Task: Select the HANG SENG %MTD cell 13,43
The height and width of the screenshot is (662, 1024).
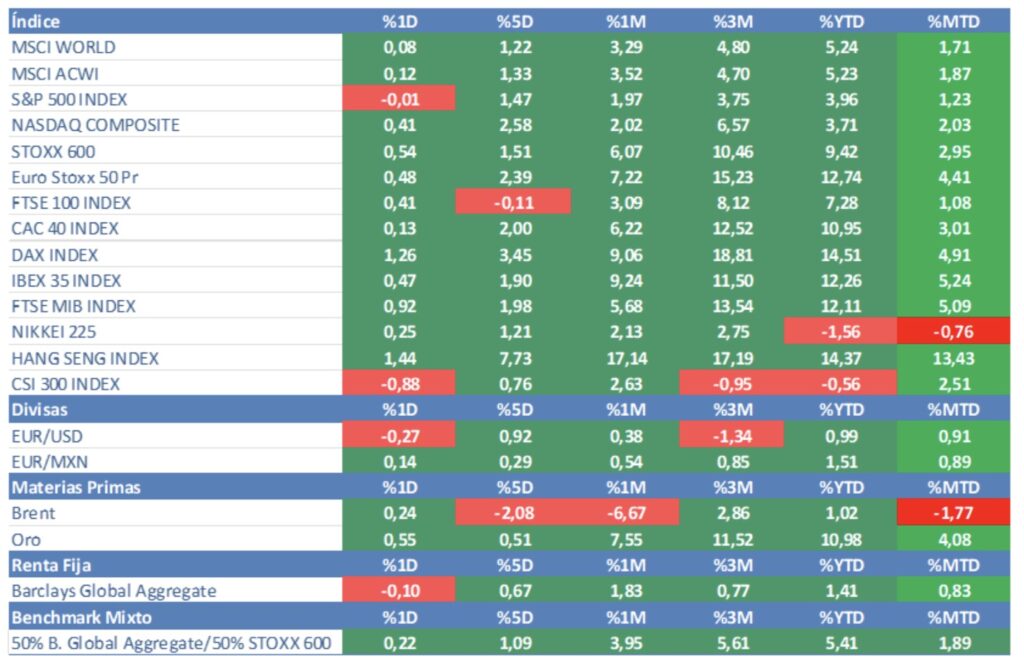Action: 951,358
